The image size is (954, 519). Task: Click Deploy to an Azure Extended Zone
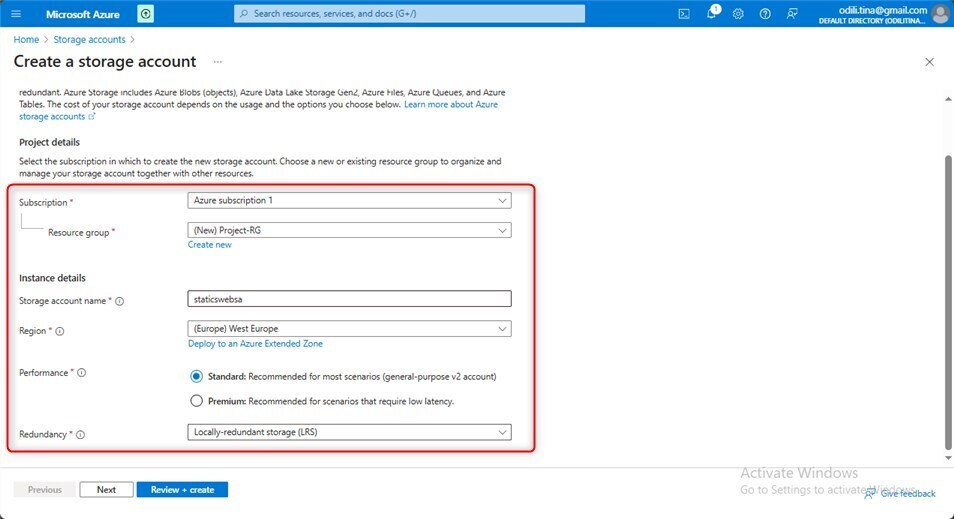pos(256,344)
